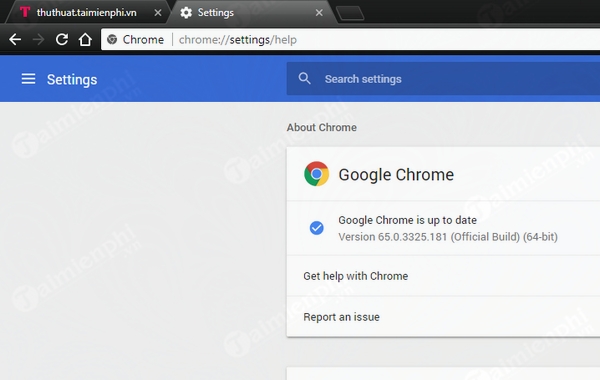
Task: Click the search magnifier icon
Action: (305, 78)
